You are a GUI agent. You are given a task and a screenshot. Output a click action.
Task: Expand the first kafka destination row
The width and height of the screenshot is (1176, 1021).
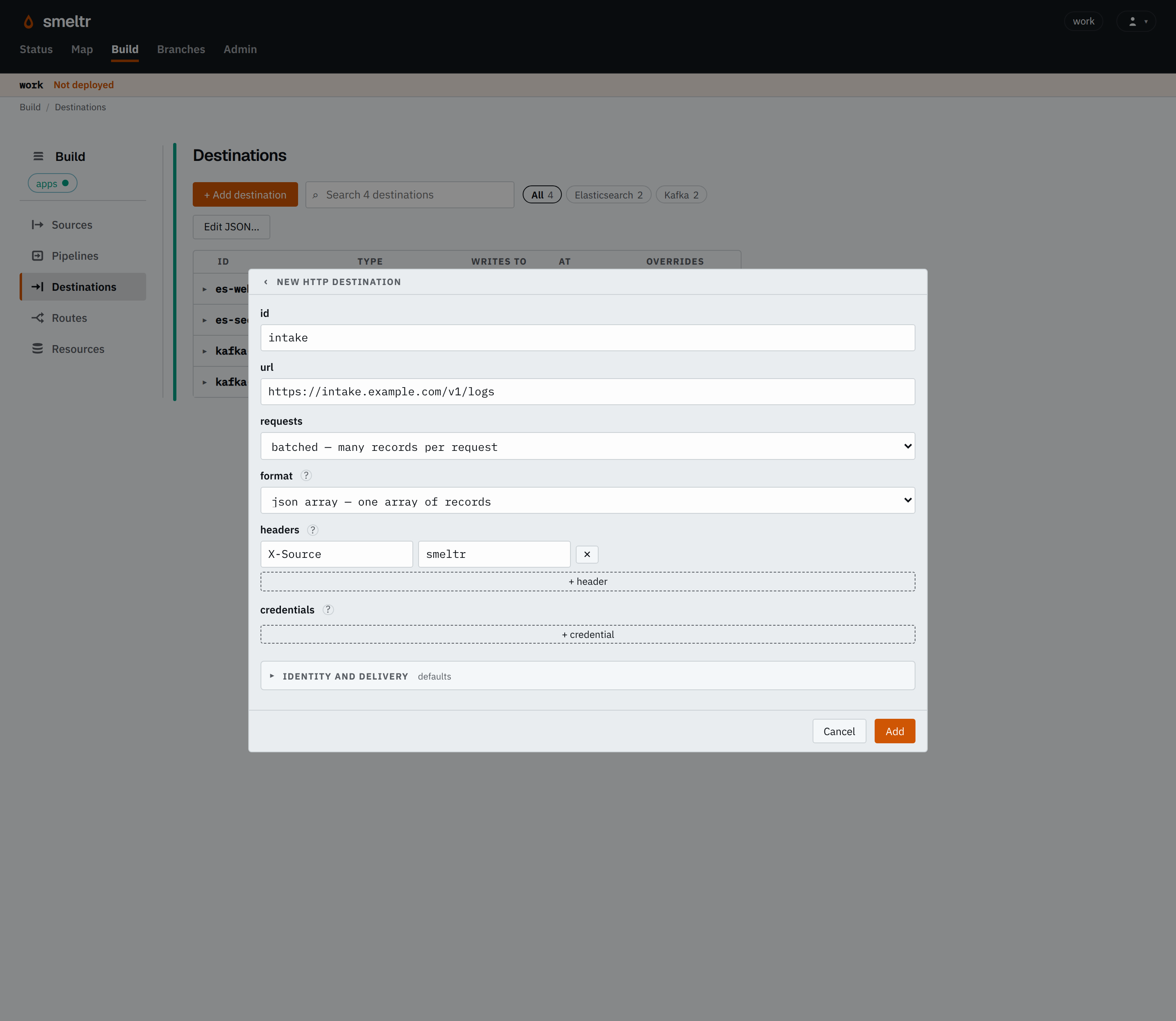(x=205, y=352)
